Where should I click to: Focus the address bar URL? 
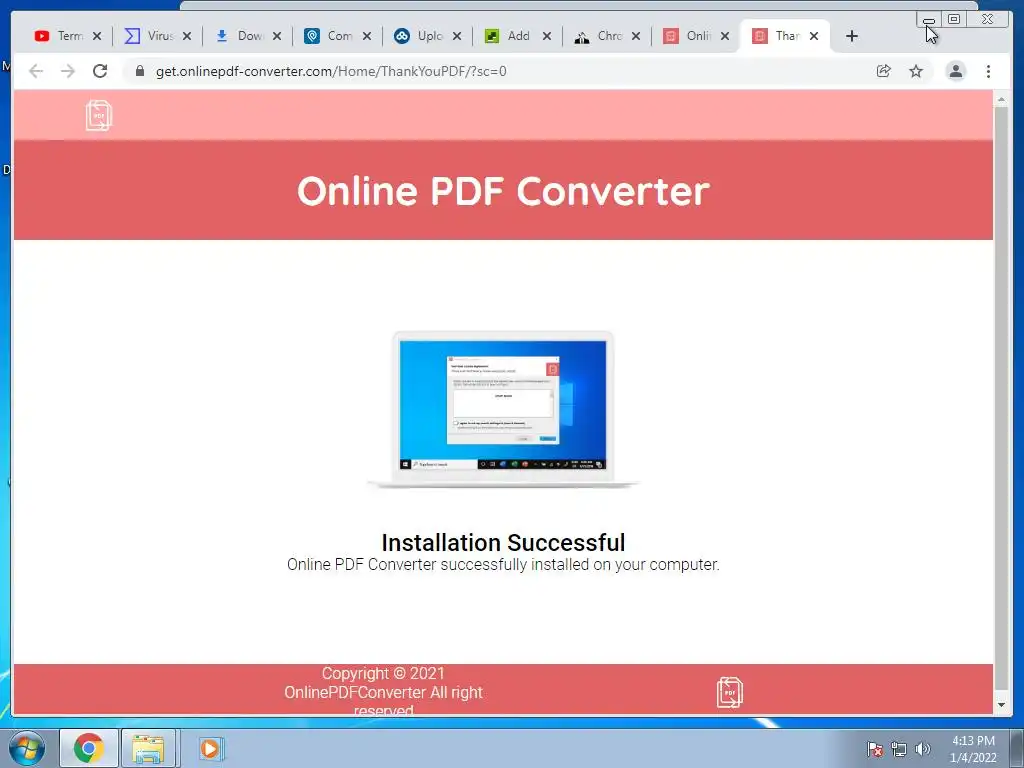coord(331,71)
